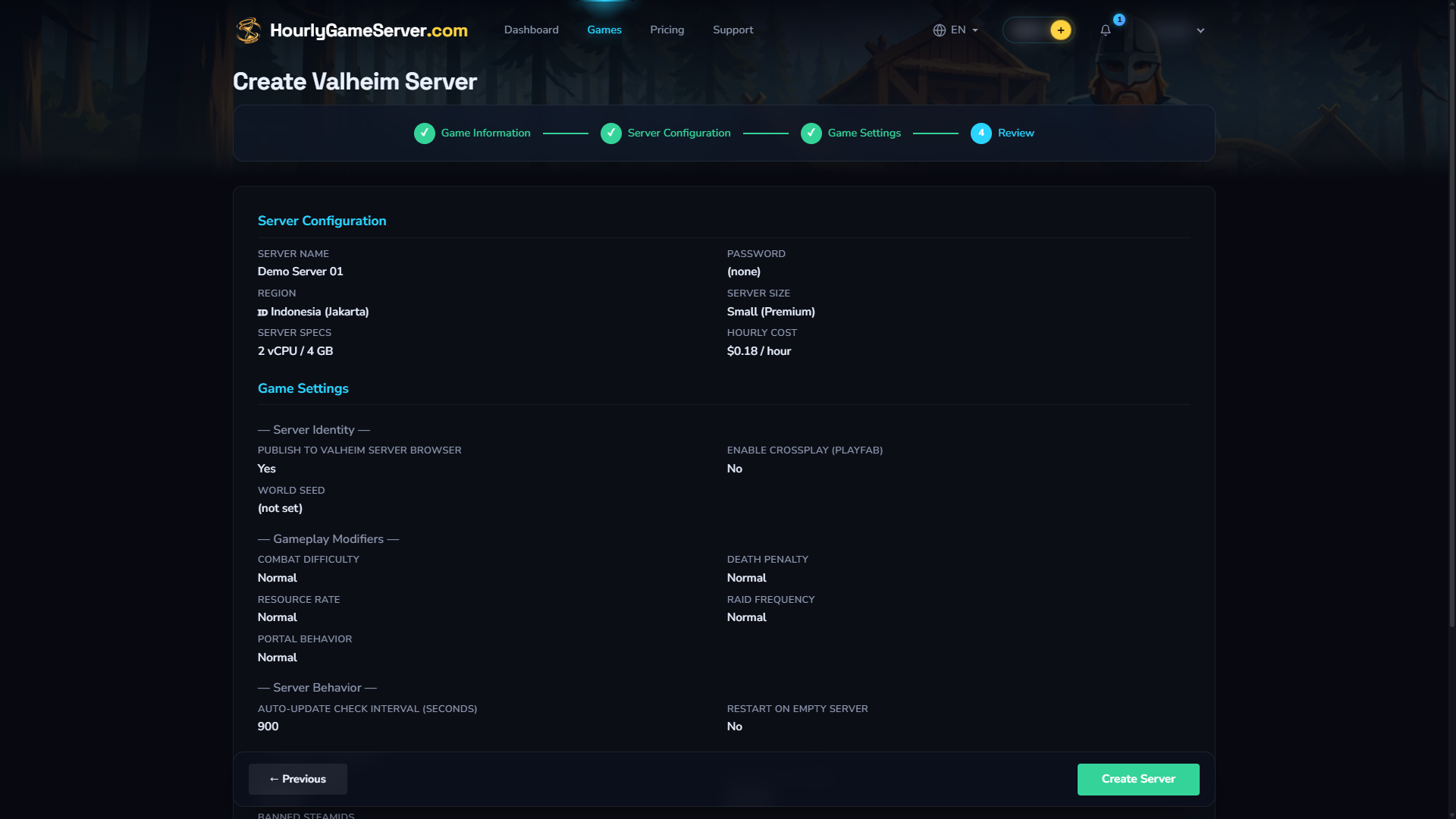The image size is (1456, 819).
Task: Open the user account dropdown chevron
Action: [x=1200, y=31]
